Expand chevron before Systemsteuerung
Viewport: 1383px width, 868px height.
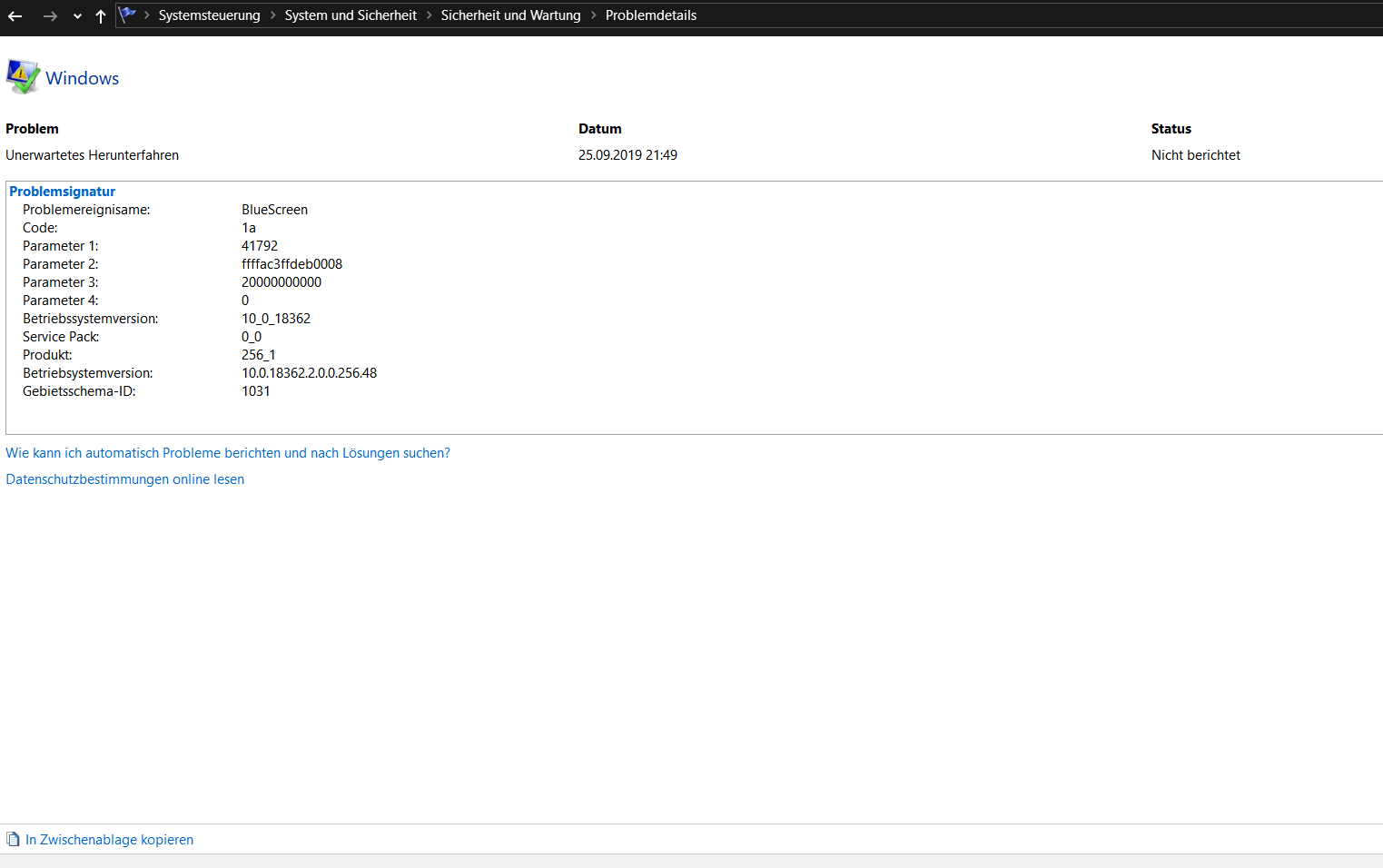[147, 15]
